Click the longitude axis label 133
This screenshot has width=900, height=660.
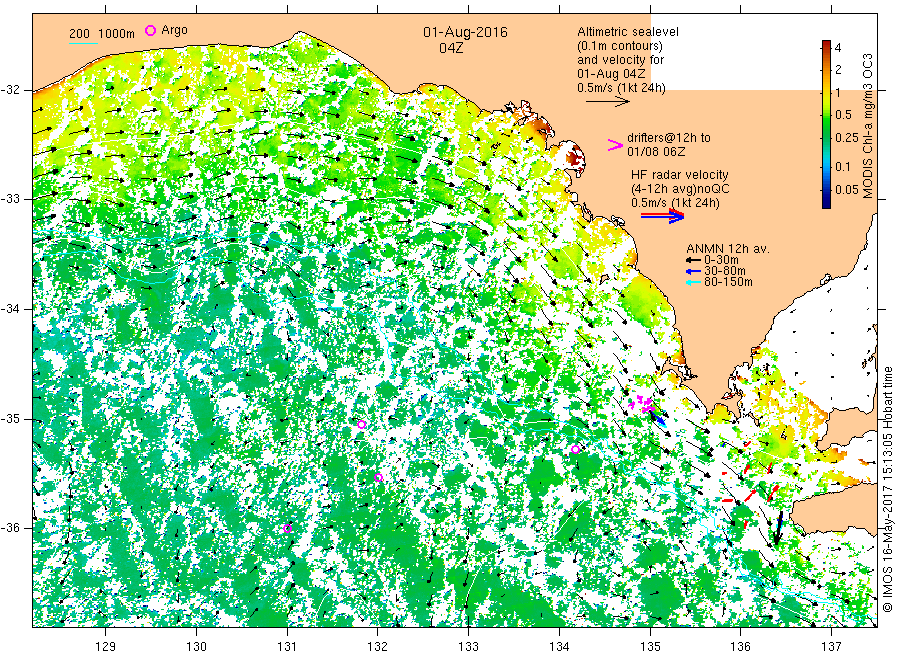(468, 646)
